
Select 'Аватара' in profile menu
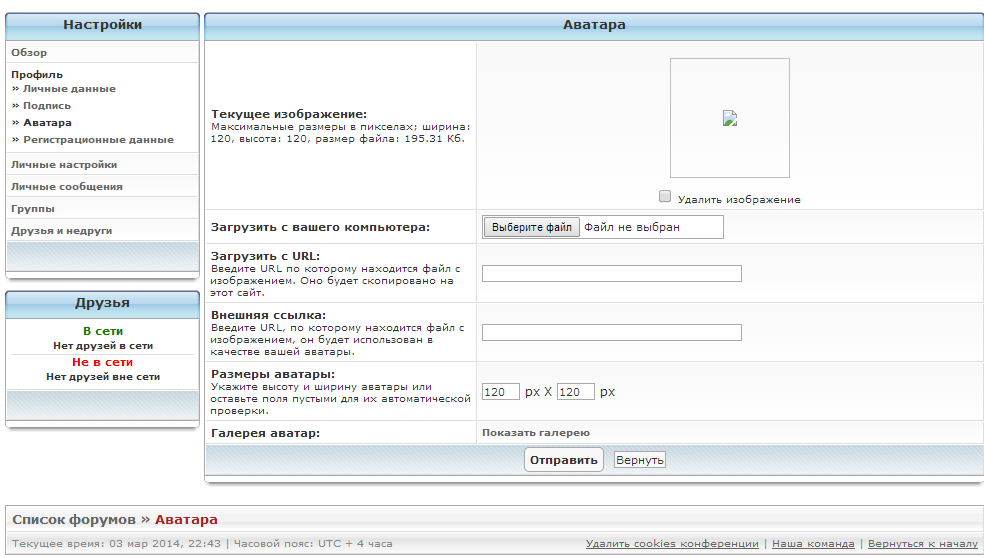[48, 122]
